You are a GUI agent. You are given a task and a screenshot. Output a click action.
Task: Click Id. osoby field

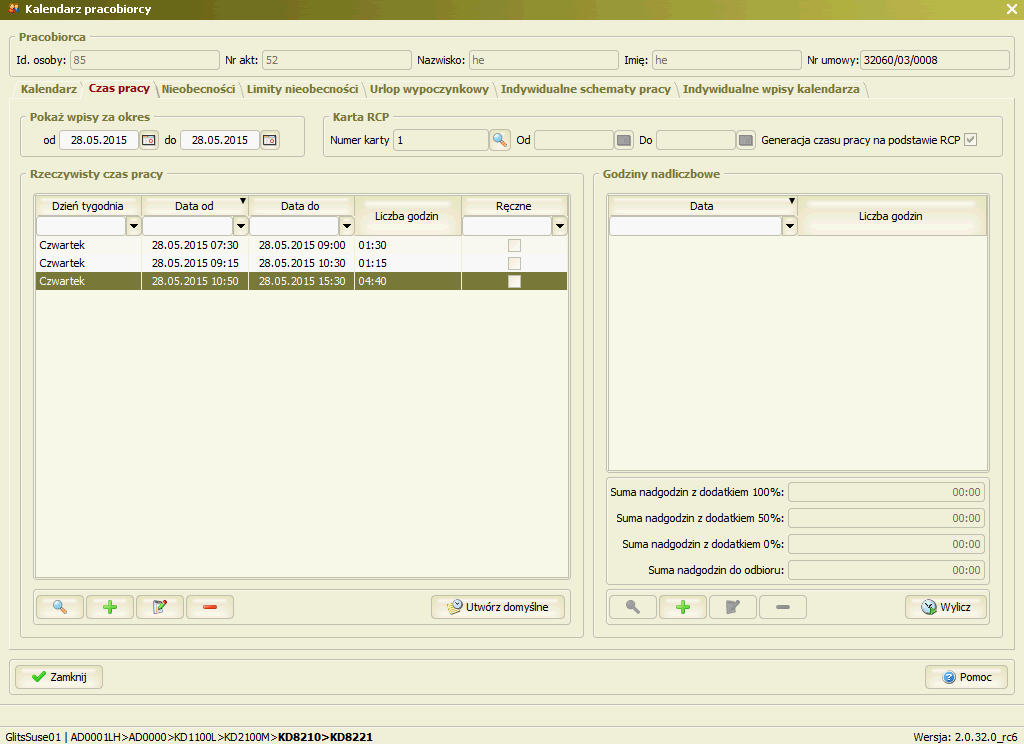[x=144, y=60]
